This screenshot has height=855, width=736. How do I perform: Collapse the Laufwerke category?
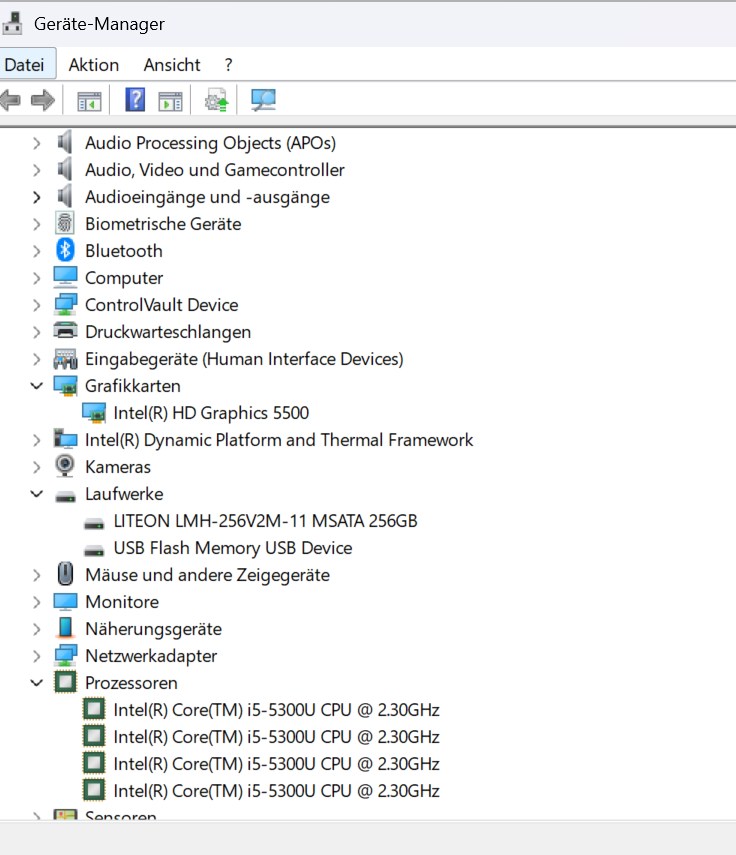pyautogui.click(x=37, y=494)
